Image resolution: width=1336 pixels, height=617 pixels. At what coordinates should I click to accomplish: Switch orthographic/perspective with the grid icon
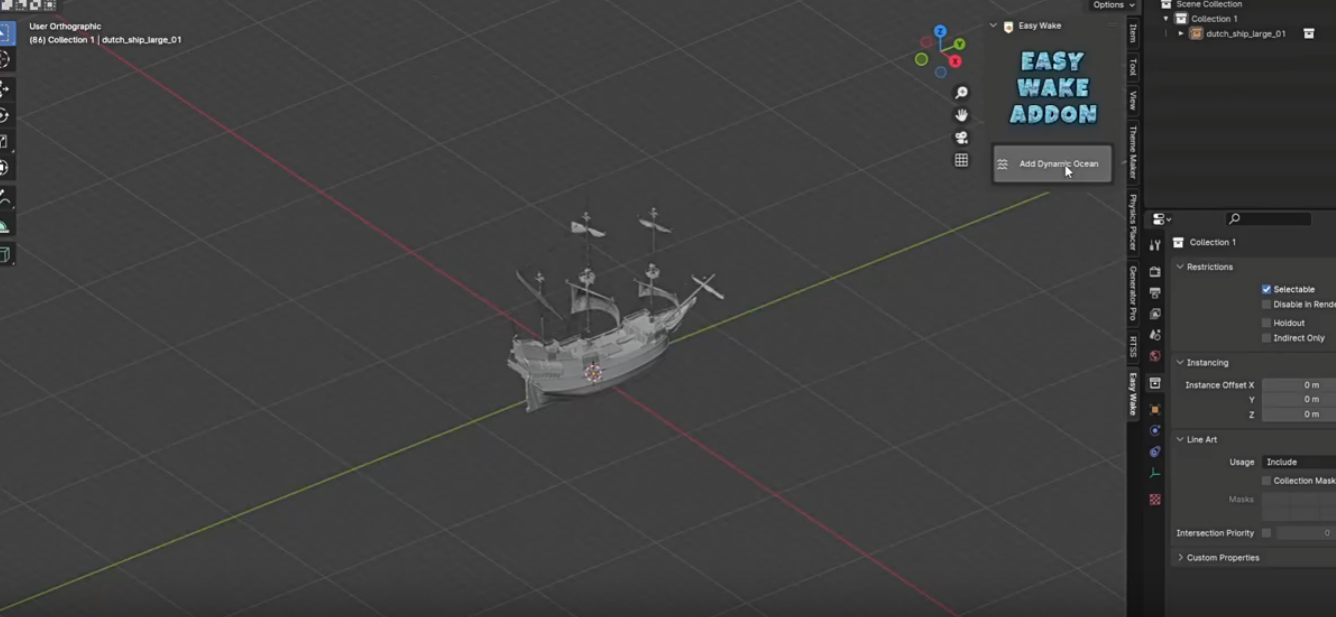(961, 160)
